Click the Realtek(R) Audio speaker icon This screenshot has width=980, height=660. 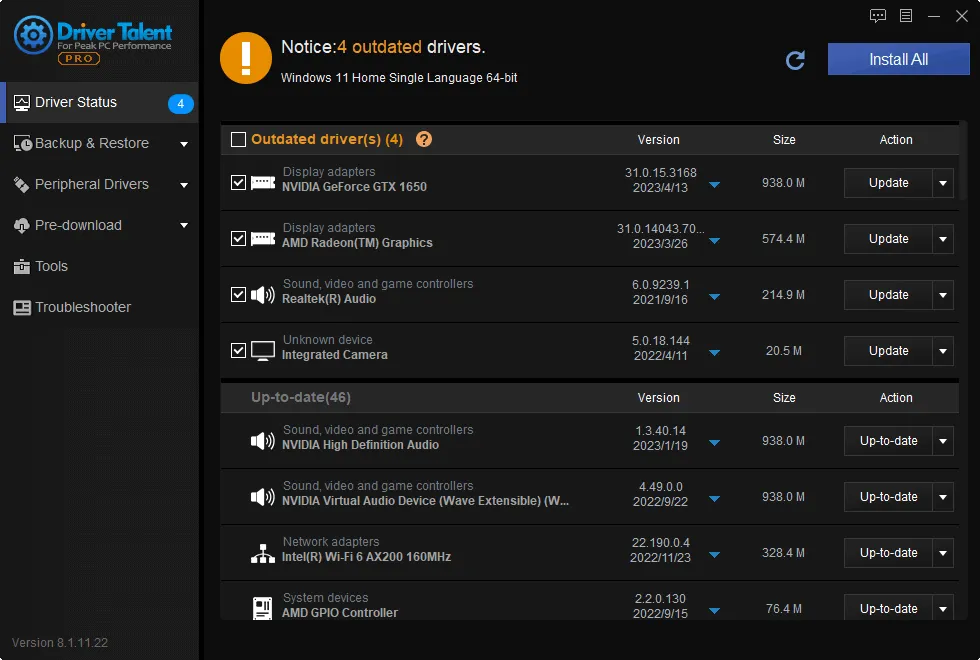tap(263, 295)
